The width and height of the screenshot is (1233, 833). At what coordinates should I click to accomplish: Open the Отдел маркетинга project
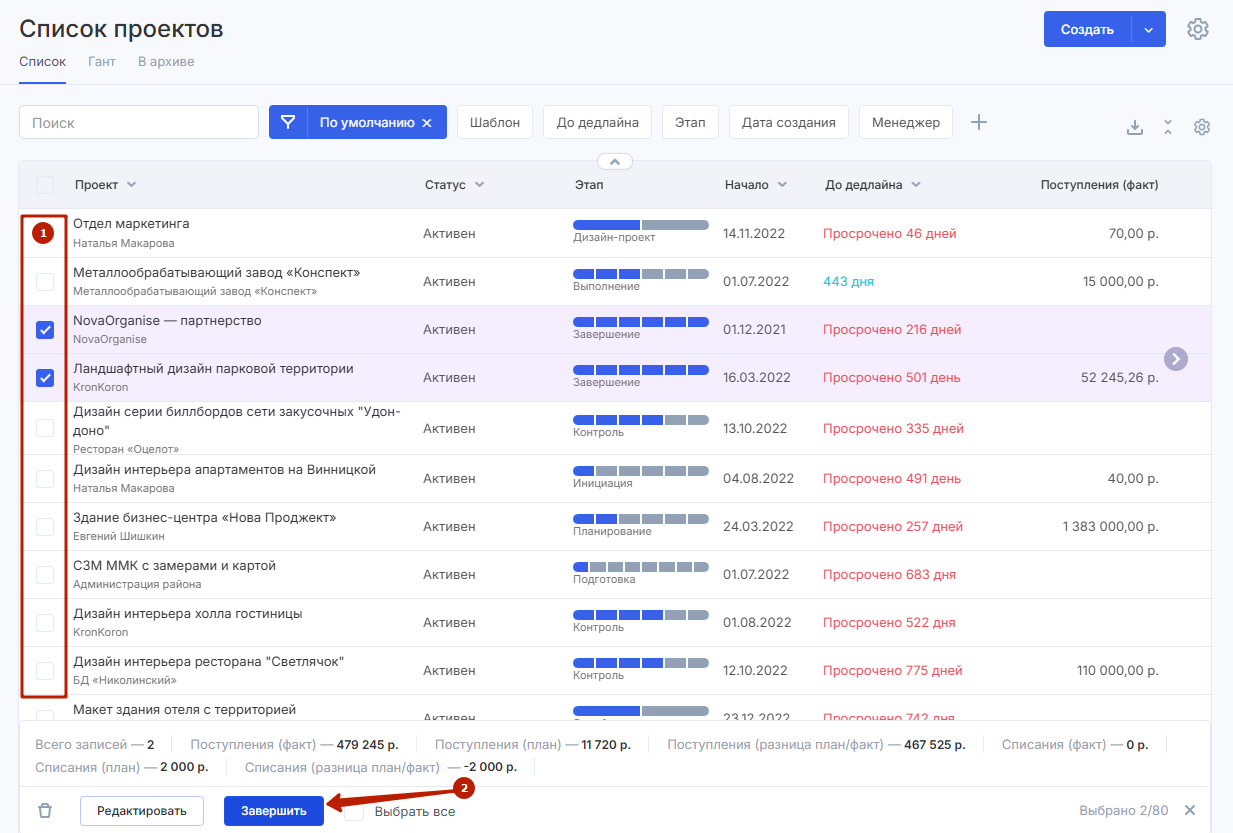pyautogui.click(x=131, y=224)
